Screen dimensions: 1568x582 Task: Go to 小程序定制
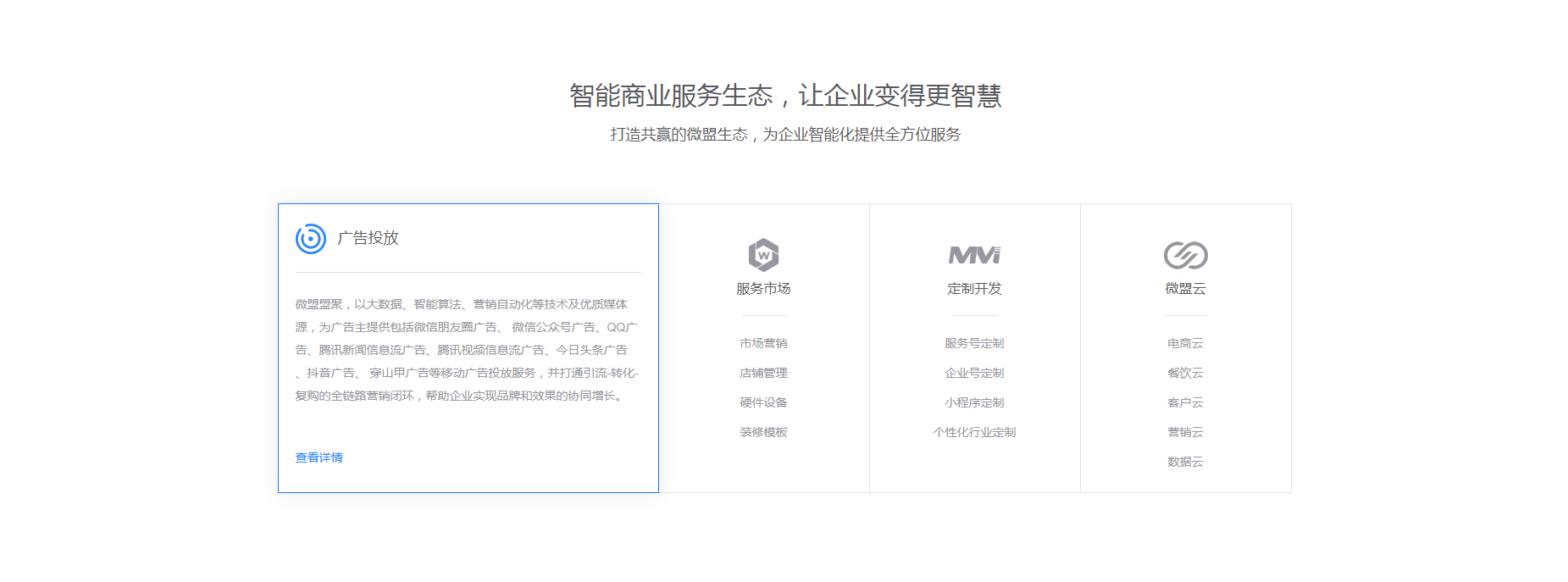(x=974, y=402)
